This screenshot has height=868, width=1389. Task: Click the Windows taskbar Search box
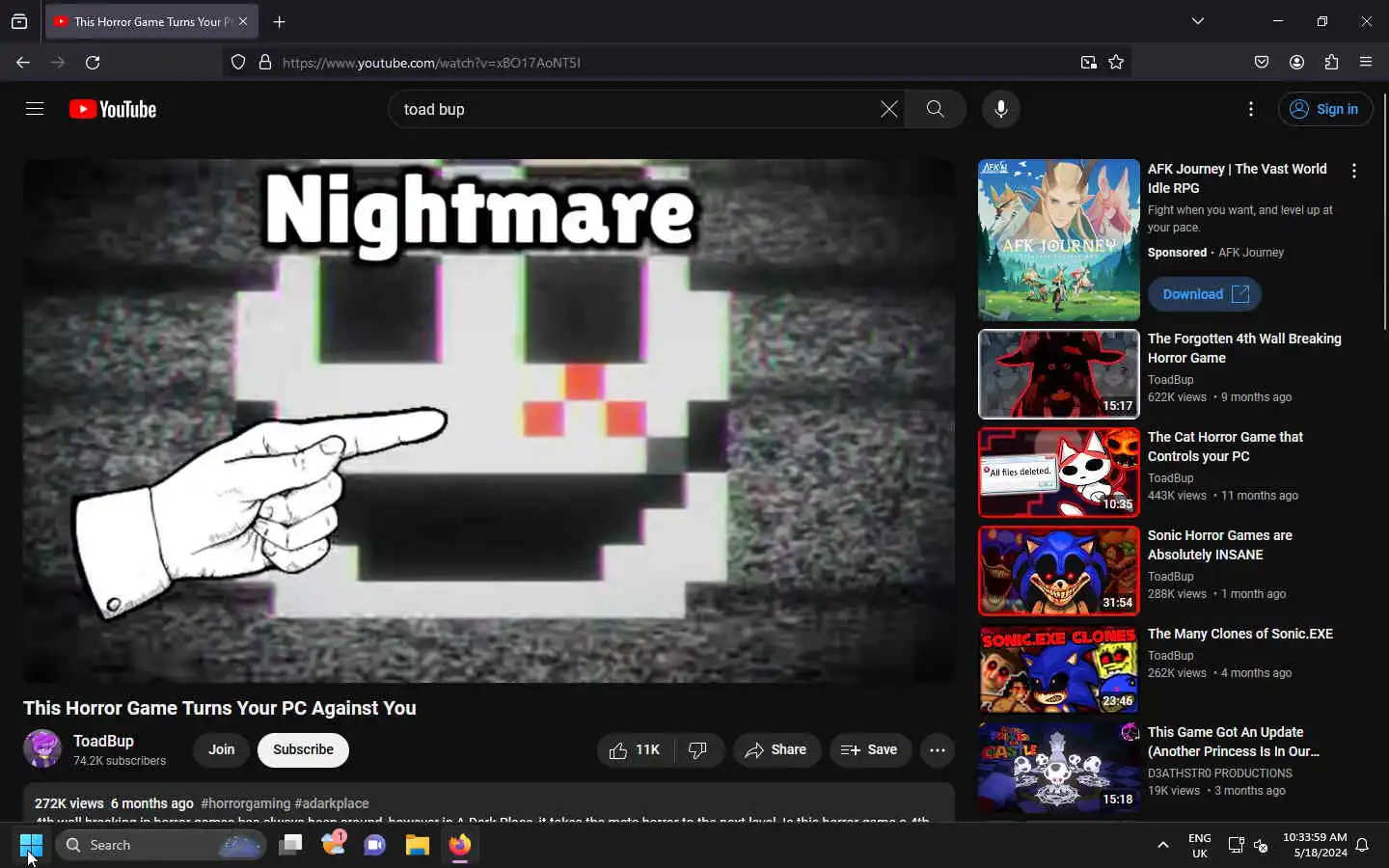coord(161,845)
